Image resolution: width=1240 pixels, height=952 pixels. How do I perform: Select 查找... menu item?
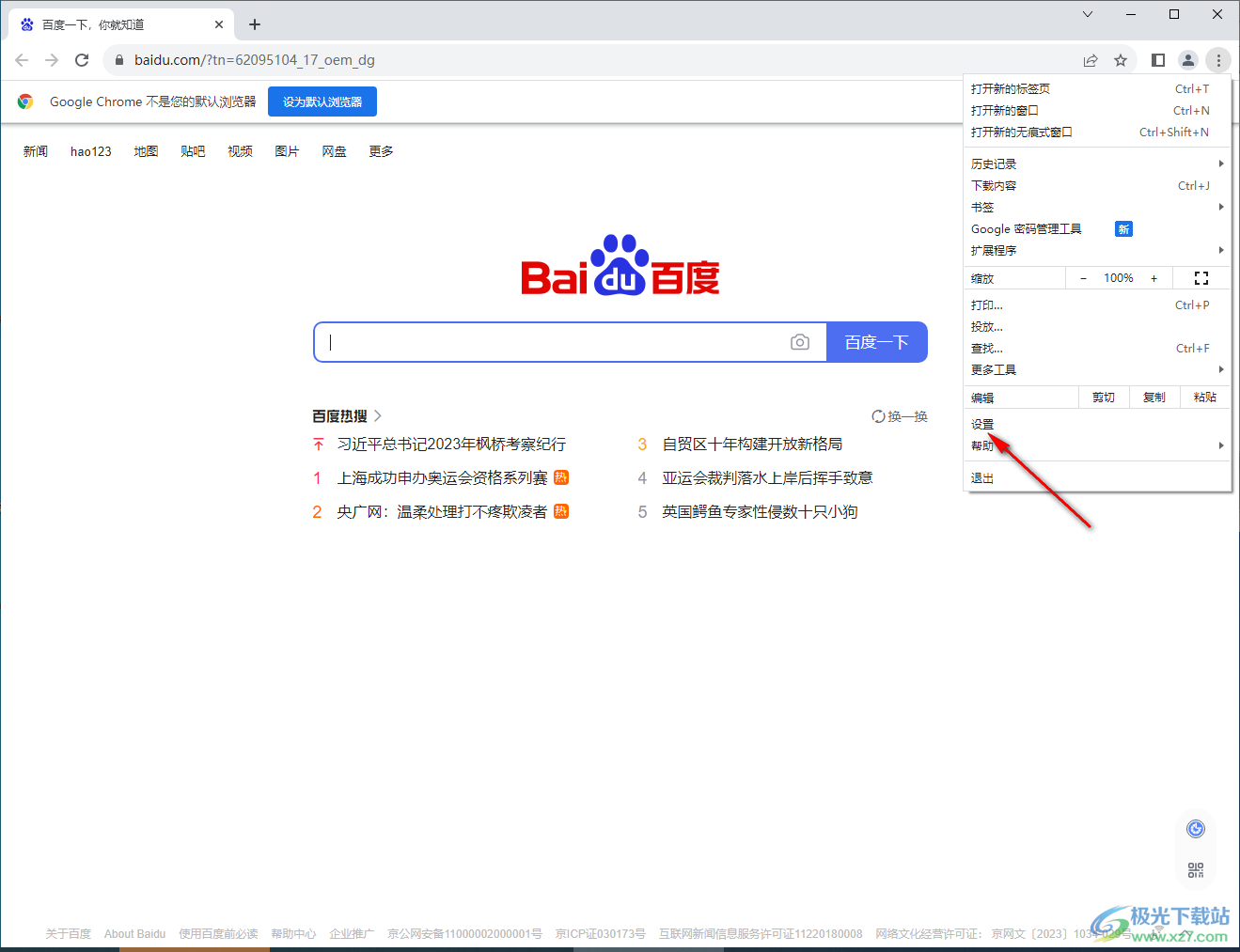coord(1097,348)
